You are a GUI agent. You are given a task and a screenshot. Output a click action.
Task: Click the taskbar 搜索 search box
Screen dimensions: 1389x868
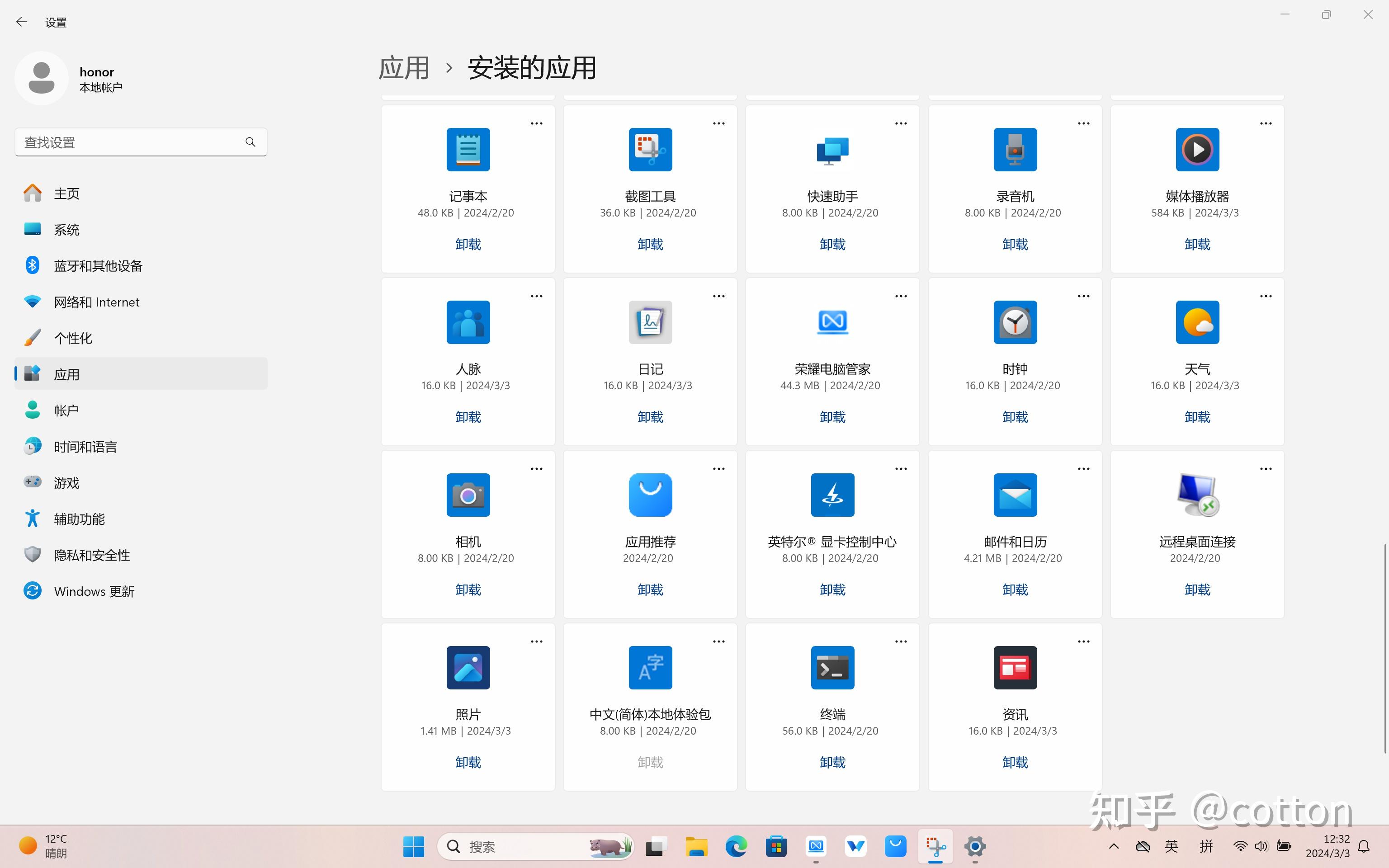click(x=535, y=847)
